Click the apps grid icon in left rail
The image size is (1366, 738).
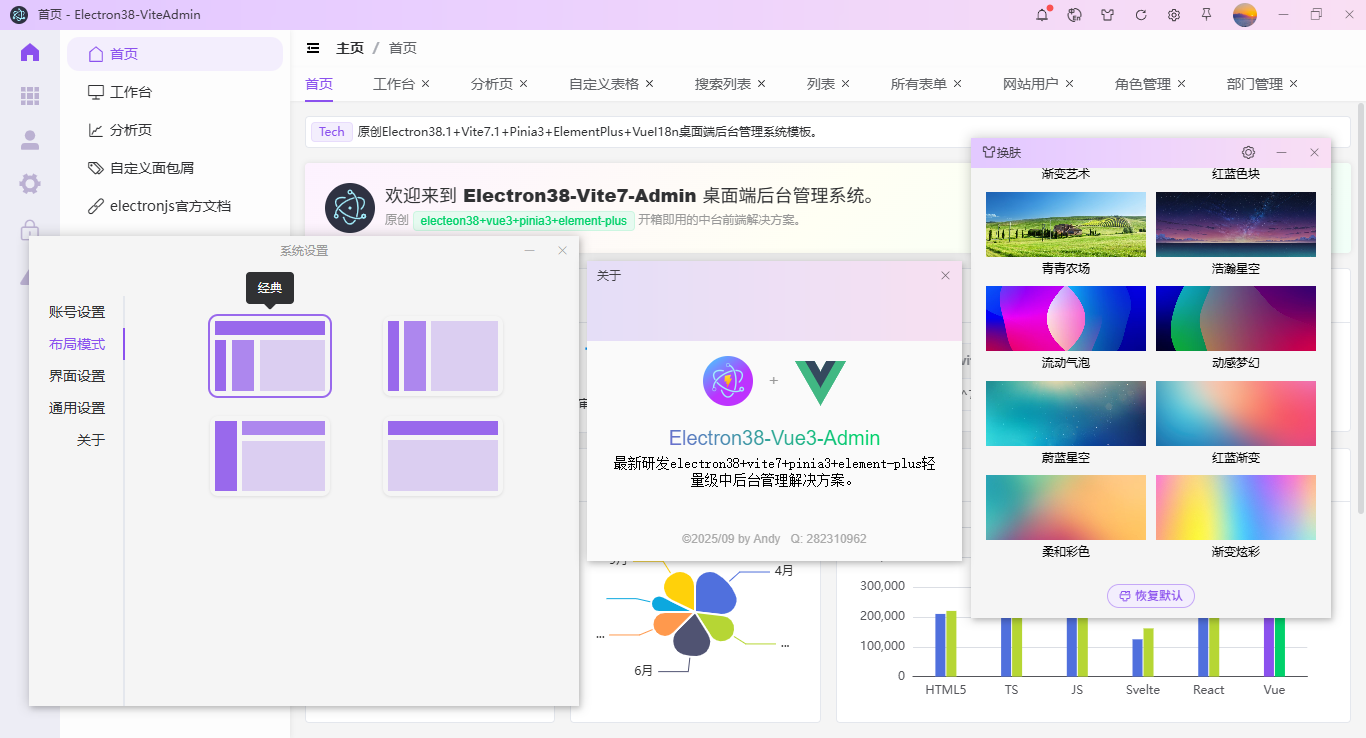29,96
